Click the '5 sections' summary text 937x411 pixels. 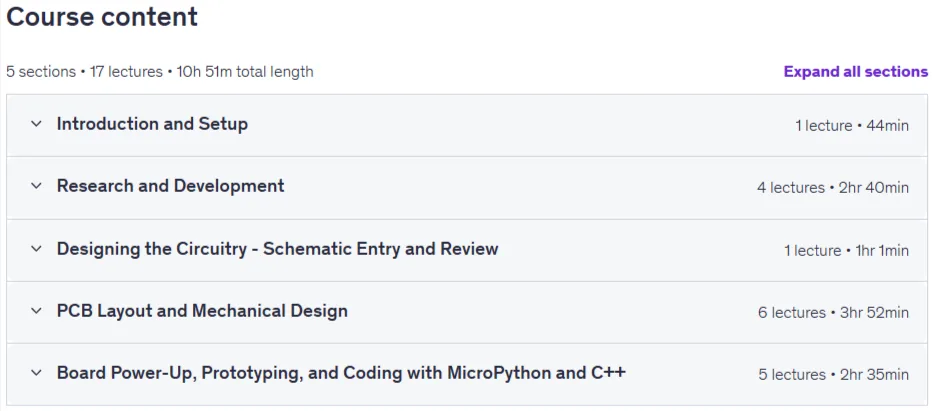click(41, 72)
